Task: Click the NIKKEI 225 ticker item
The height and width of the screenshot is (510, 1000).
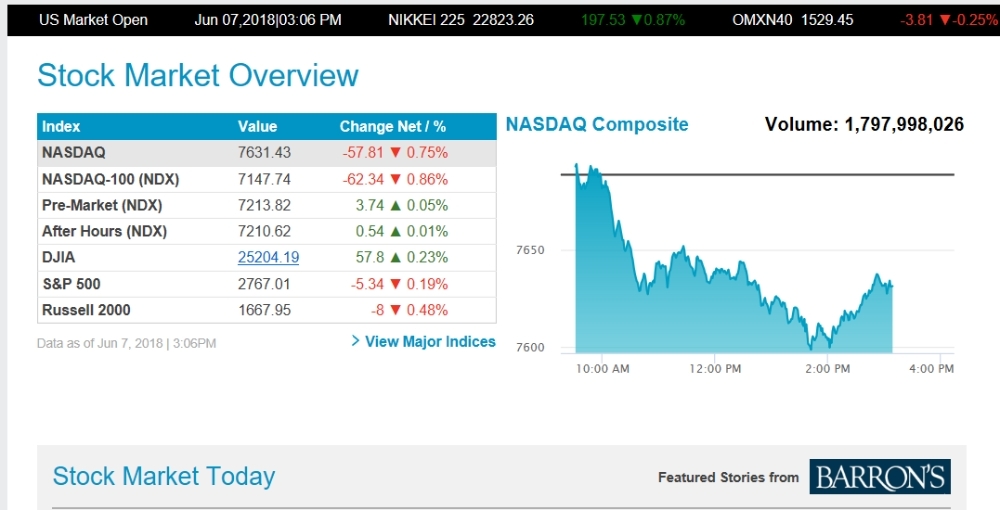Action: coord(460,20)
